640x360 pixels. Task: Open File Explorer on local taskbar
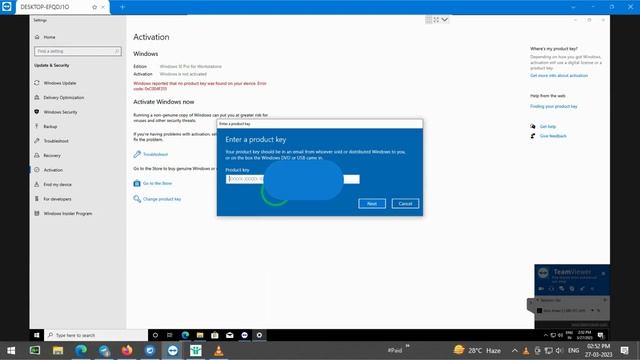coord(58,351)
